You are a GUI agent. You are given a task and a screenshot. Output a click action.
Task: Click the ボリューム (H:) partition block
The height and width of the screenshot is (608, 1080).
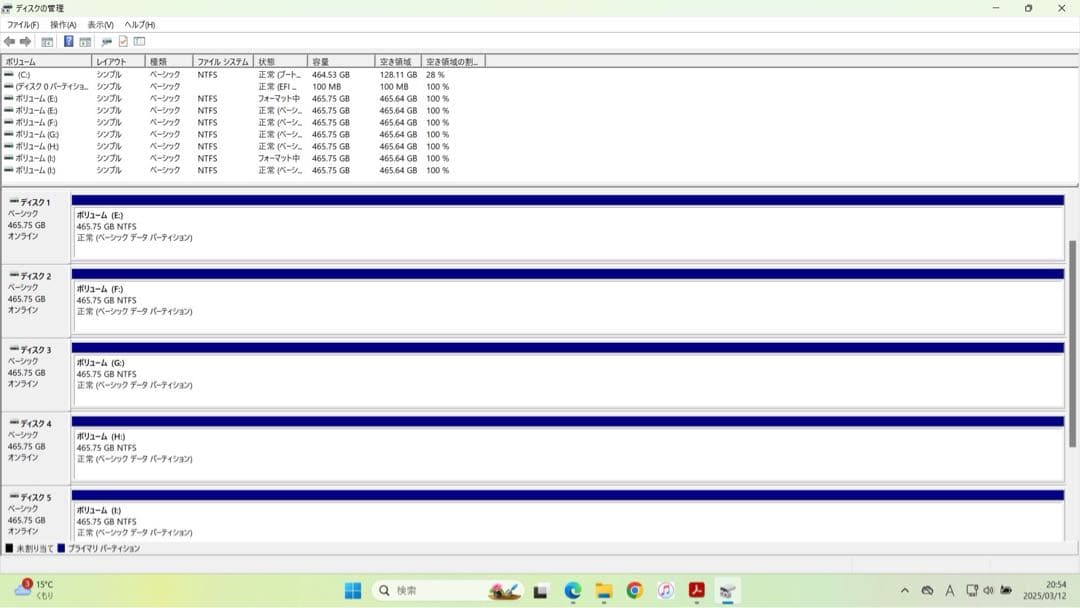[567, 447]
